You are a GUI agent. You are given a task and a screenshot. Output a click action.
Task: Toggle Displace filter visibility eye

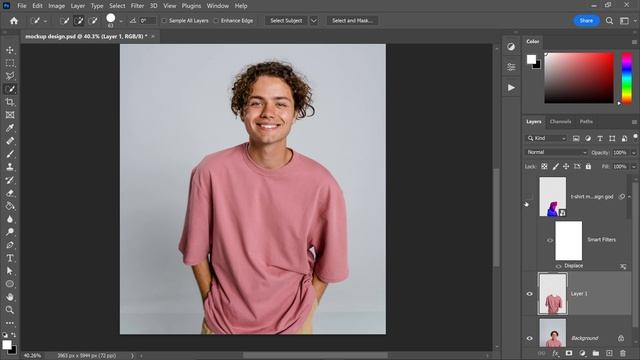tap(558, 266)
